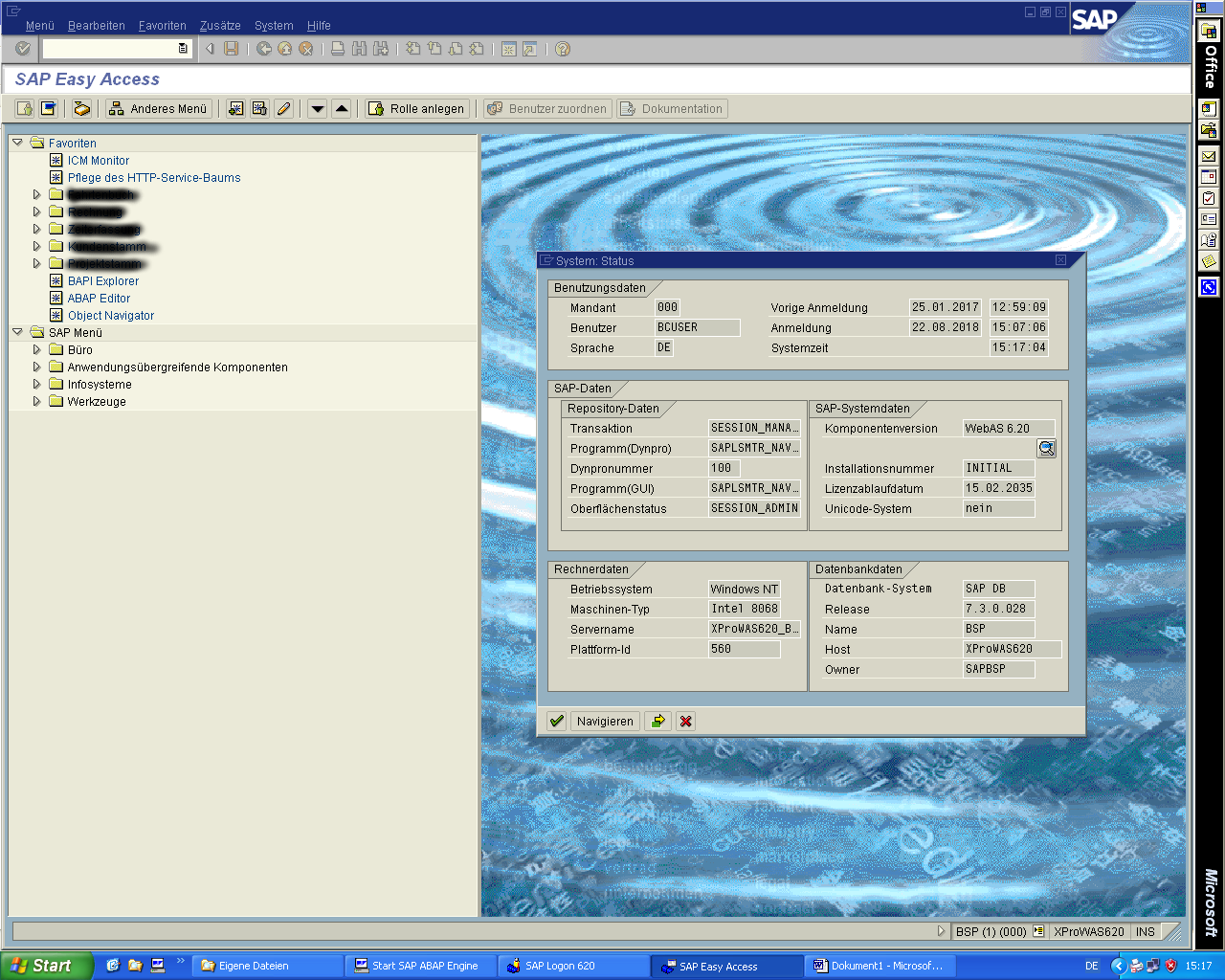Open the System menu
This screenshot has width=1225, height=980.
click(x=274, y=26)
